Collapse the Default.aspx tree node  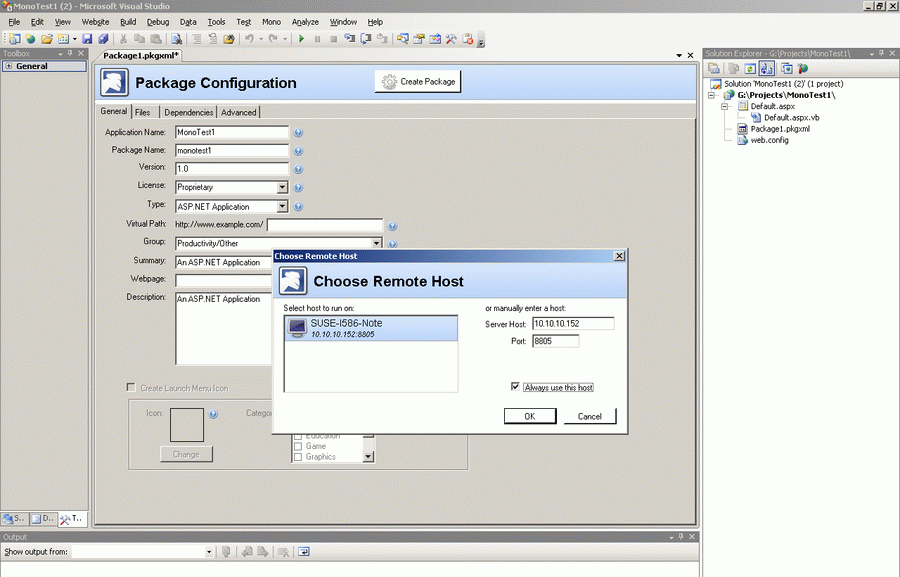tap(724, 106)
